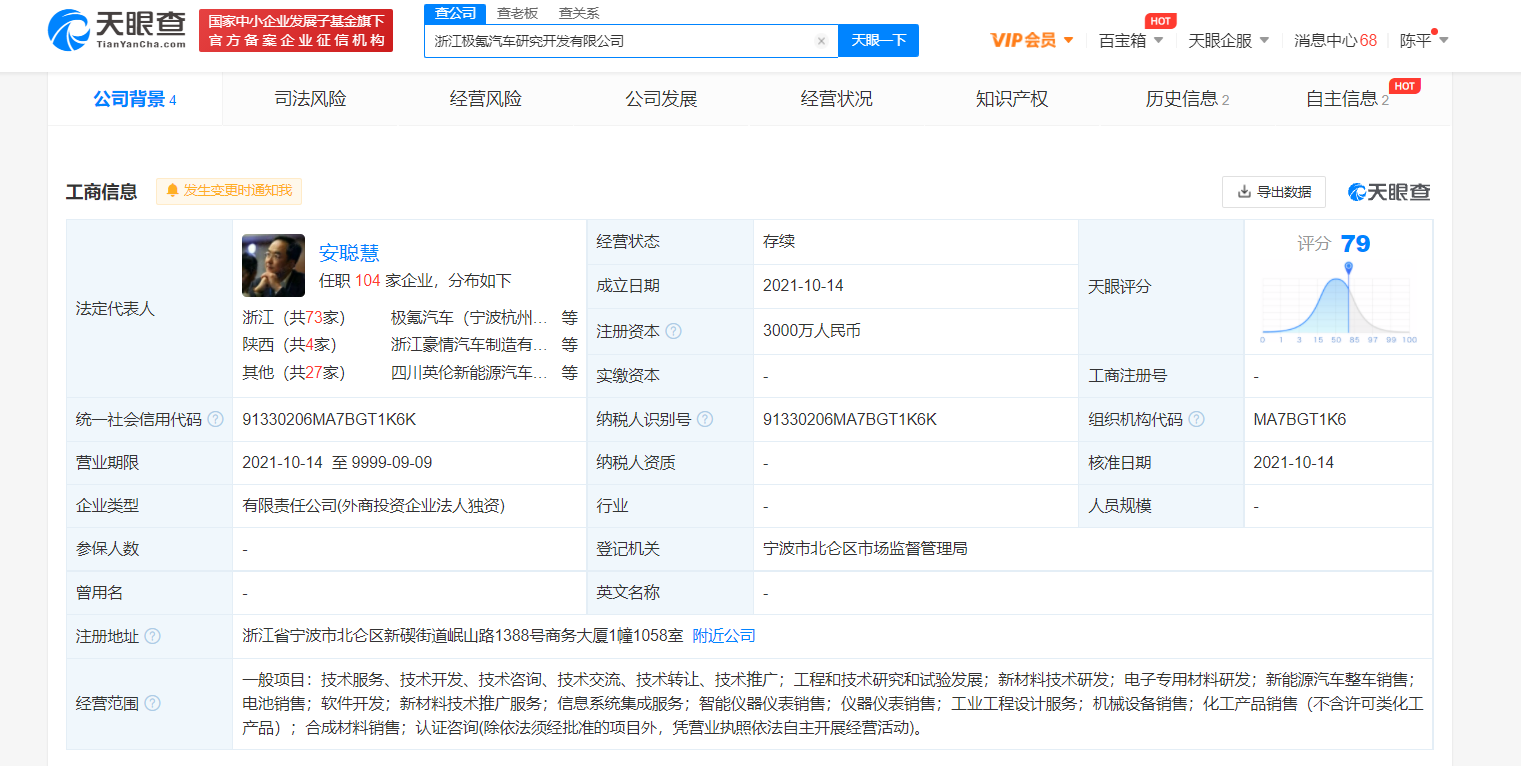Image resolution: width=1521 pixels, height=766 pixels.
Task: Click the help icon next to 注册资本
Action: pyautogui.click(x=673, y=331)
